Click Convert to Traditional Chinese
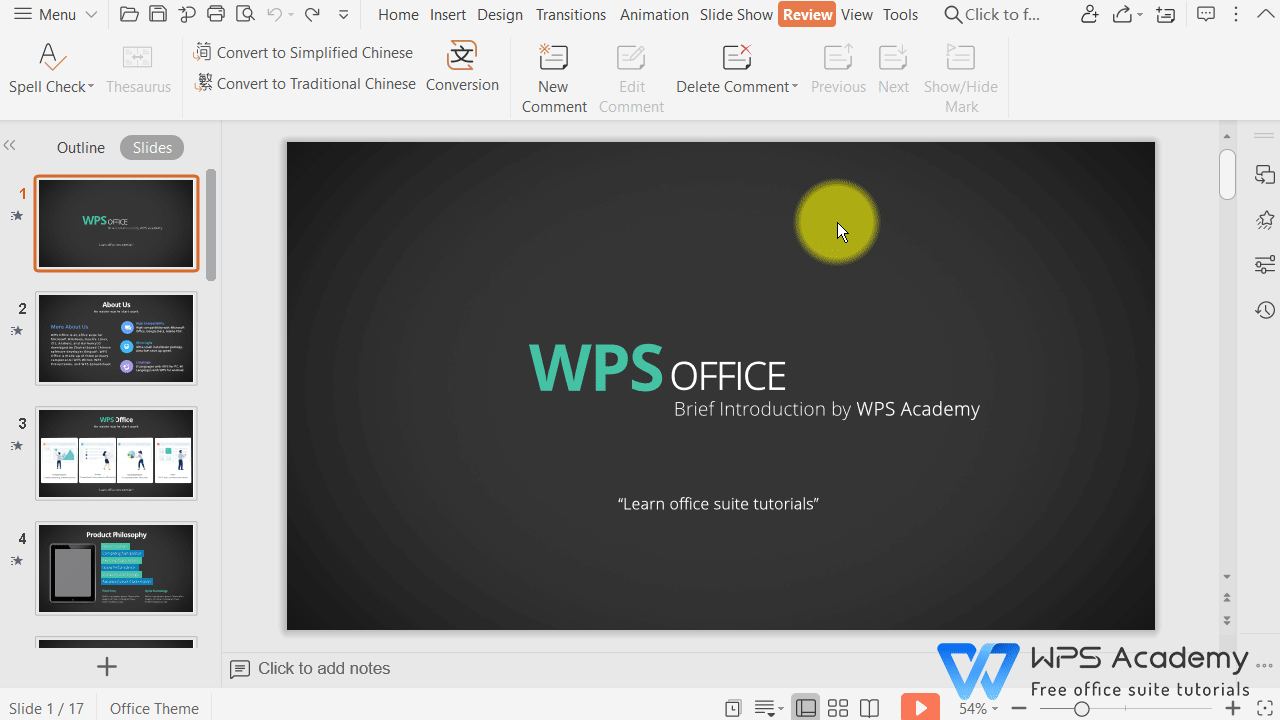The image size is (1280, 720). pos(305,83)
